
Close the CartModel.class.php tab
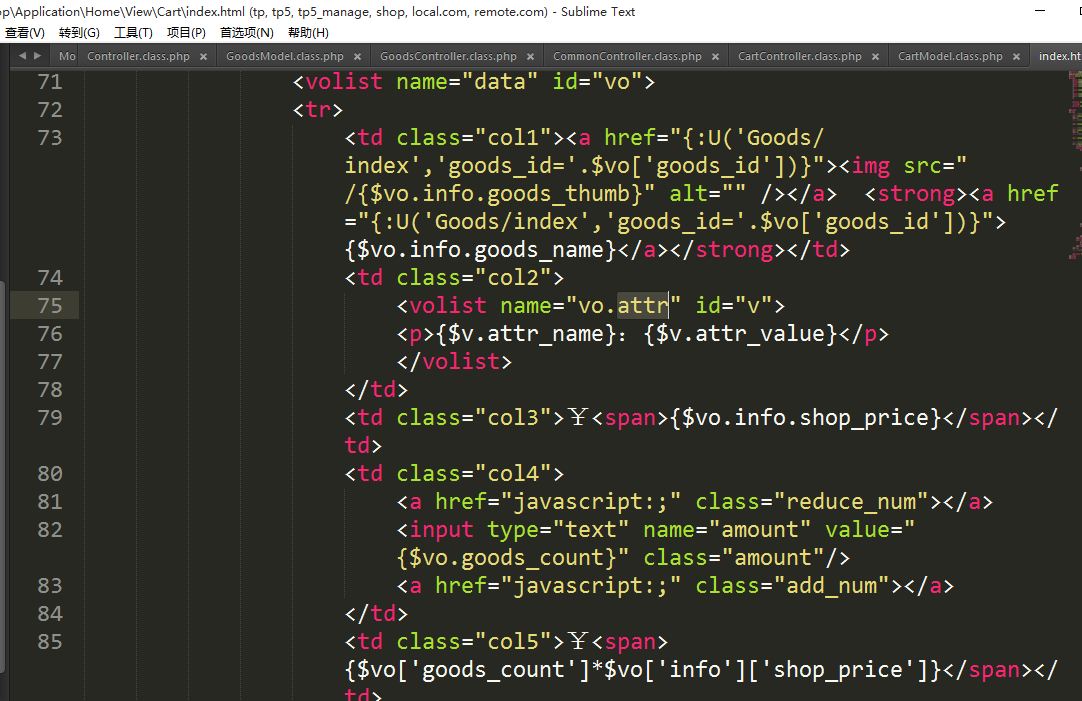click(x=1016, y=57)
